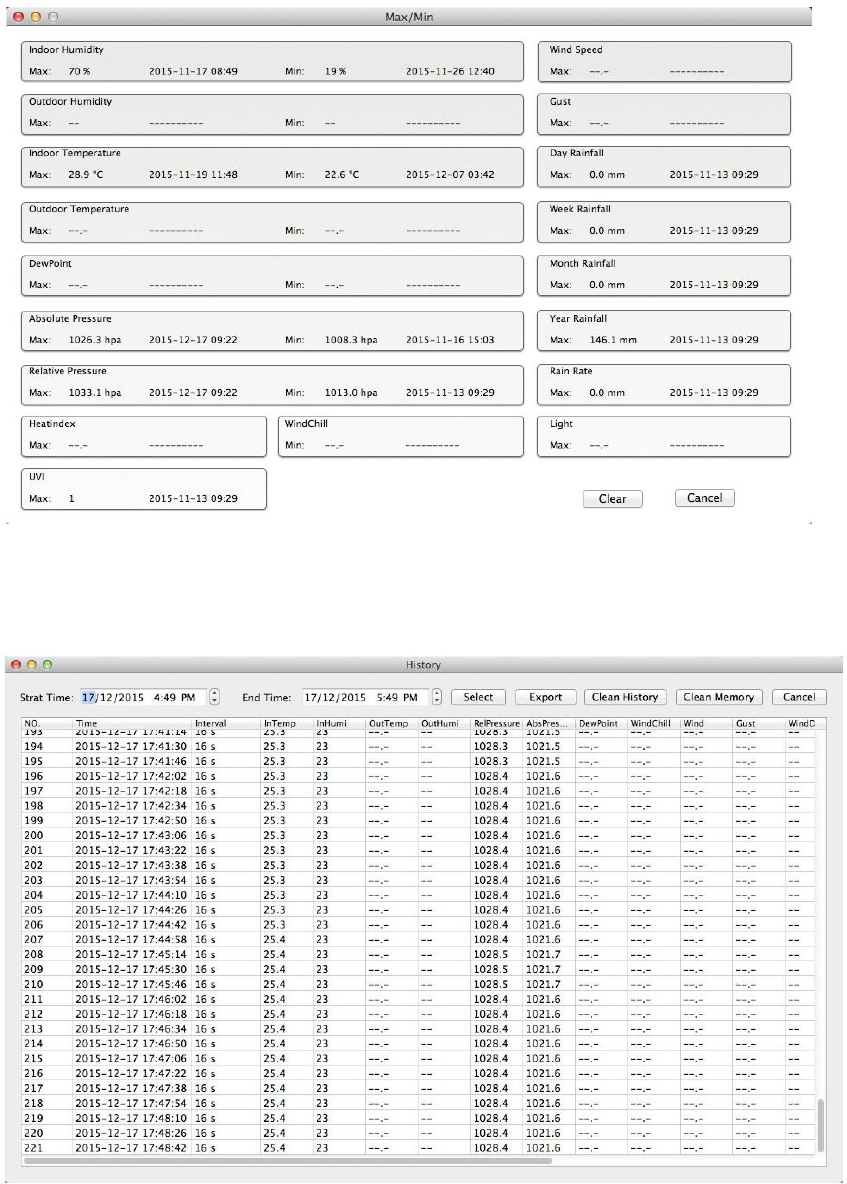
Task: Click the Export button
Action: 545,697
